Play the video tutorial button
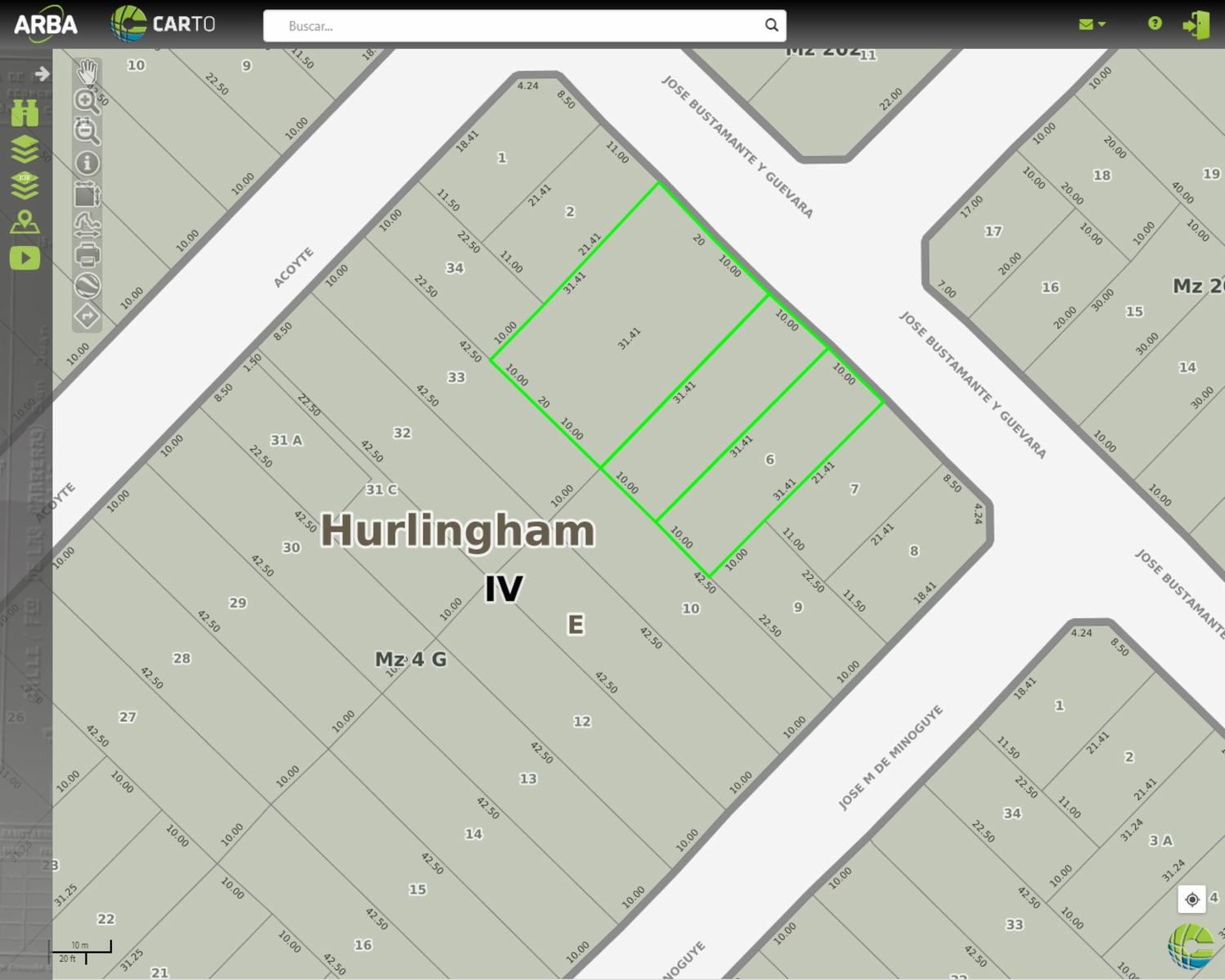Image resolution: width=1225 pixels, height=980 pixels. (x=24, y=258)
